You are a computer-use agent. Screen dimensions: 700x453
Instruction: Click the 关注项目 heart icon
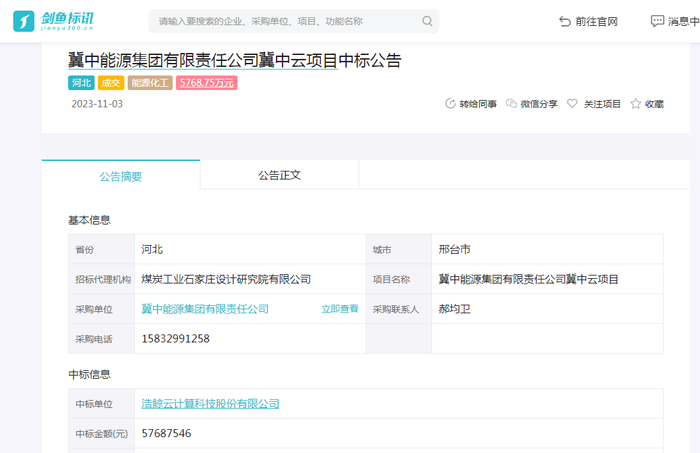click(572, 104)
